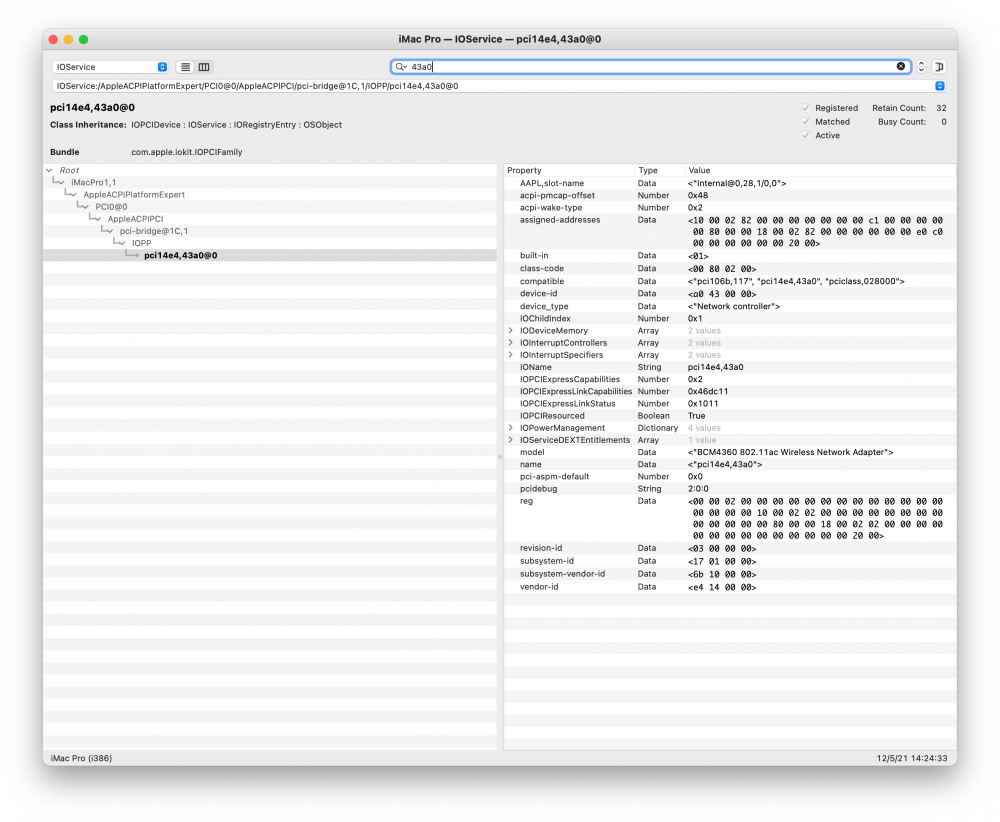The image size is (1000, 822).
Task: Toggle the Registered checkbox
Action: point(805,108)
